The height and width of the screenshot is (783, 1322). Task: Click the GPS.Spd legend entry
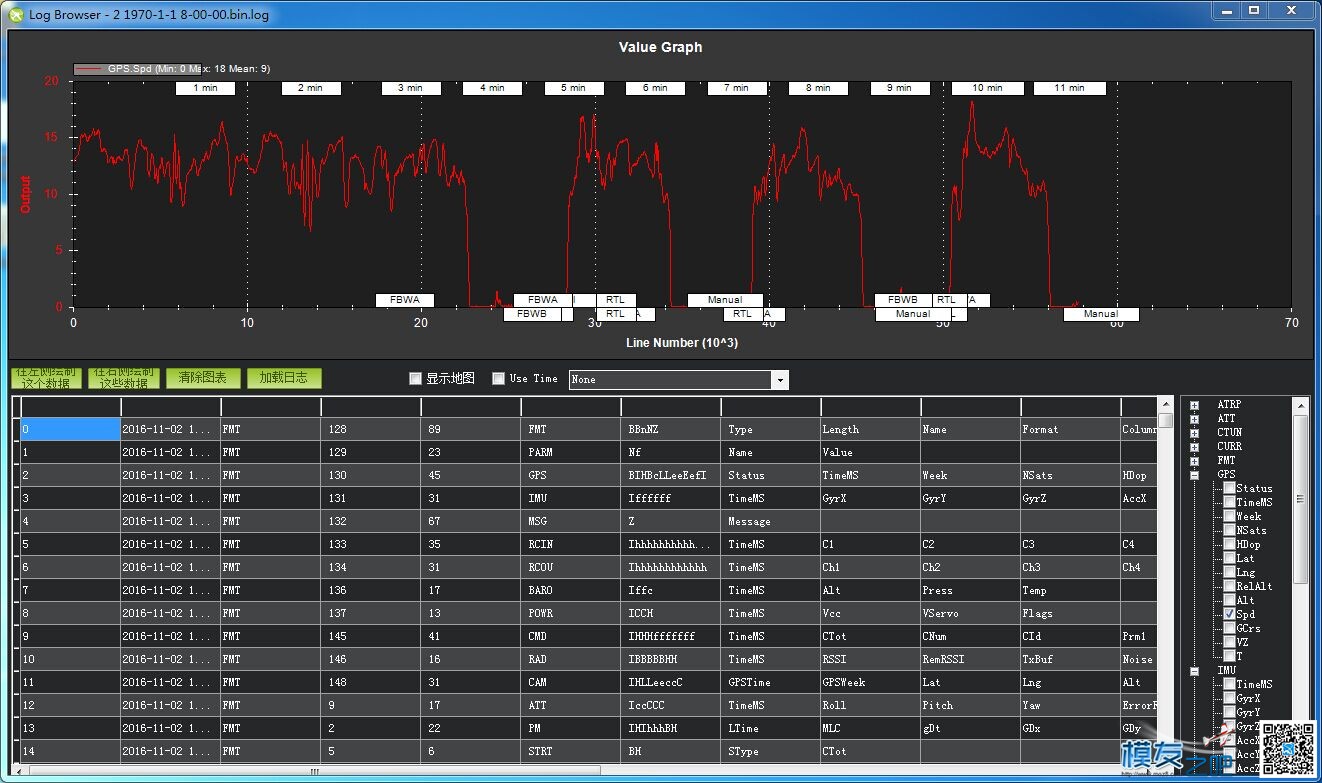(172, 69)
